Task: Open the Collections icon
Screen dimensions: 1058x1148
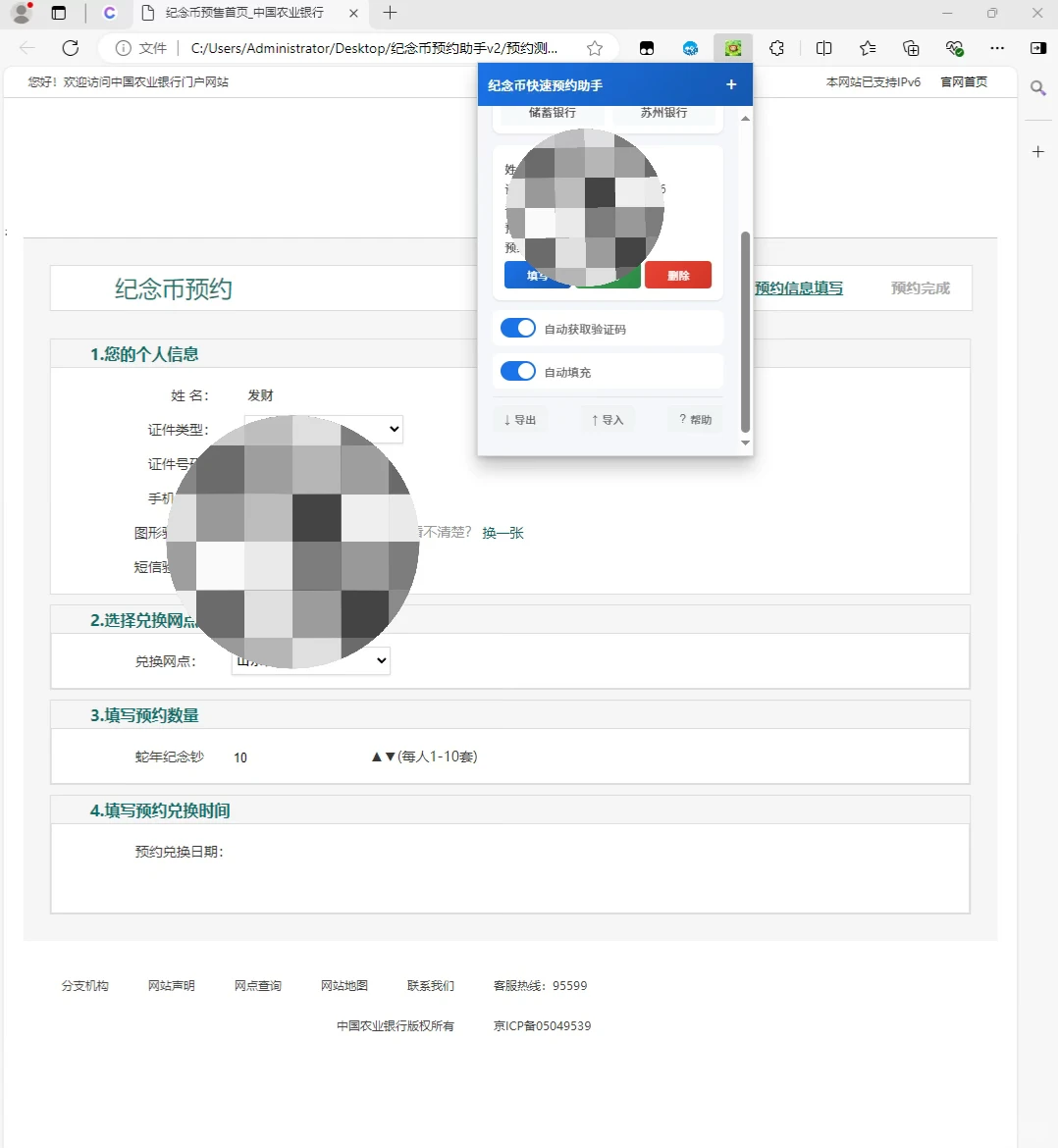Action: (911, 48)
